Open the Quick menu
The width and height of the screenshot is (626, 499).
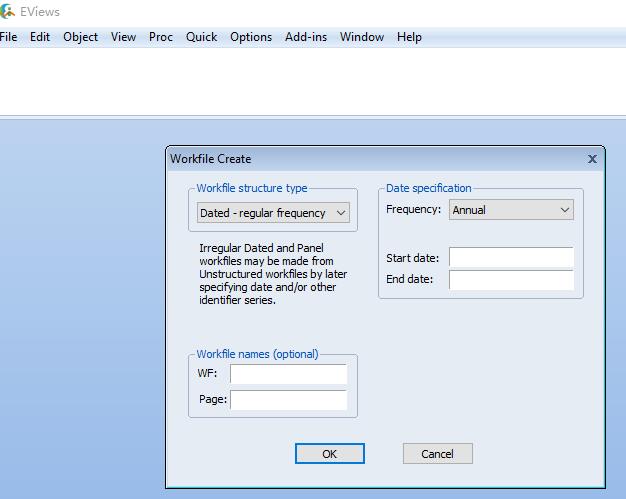(x=201, y=37)
